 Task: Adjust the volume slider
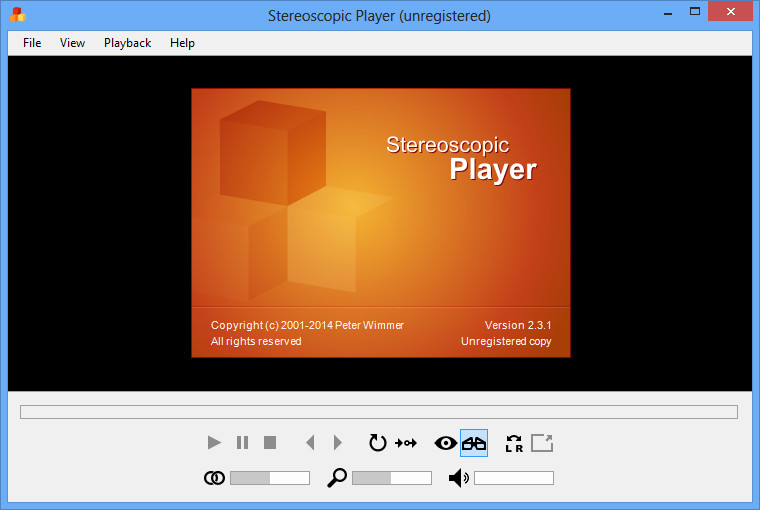coord(514,478)
